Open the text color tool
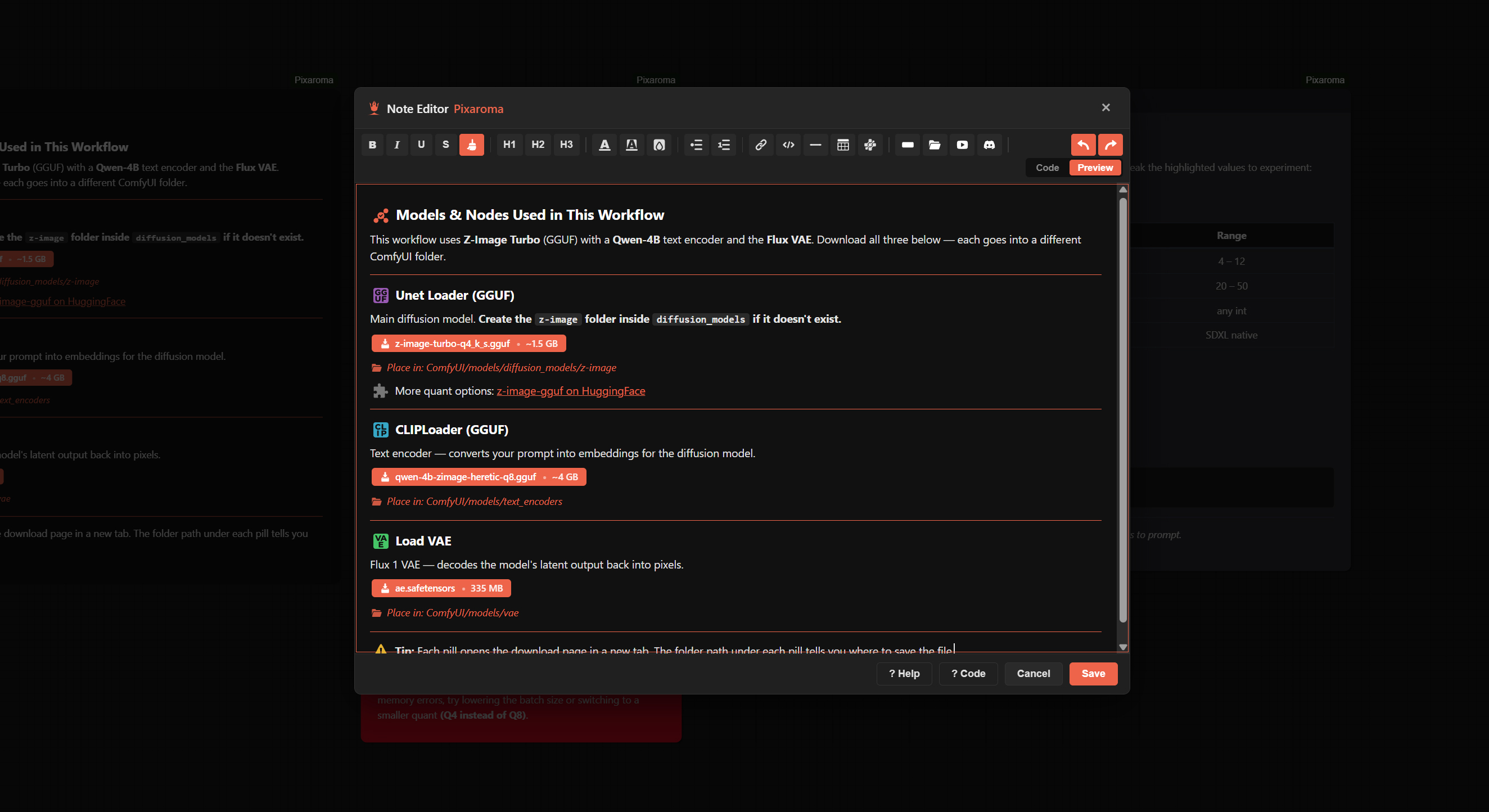The height and width of the screenshot is (812, 1489). click(604, 145)
